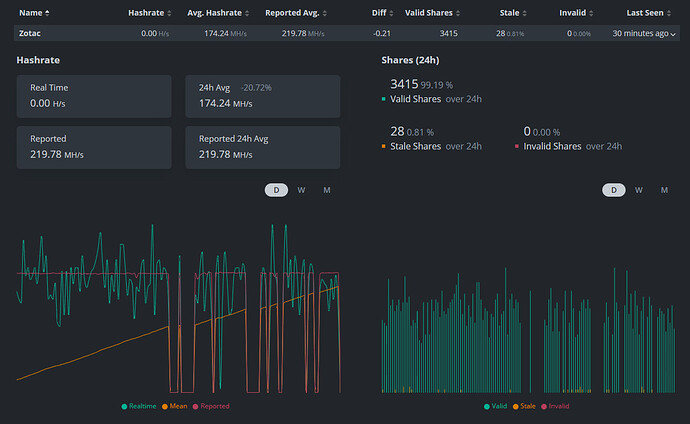
Task: Select the Shares (24h) section heading
Action: pos(410,60)
